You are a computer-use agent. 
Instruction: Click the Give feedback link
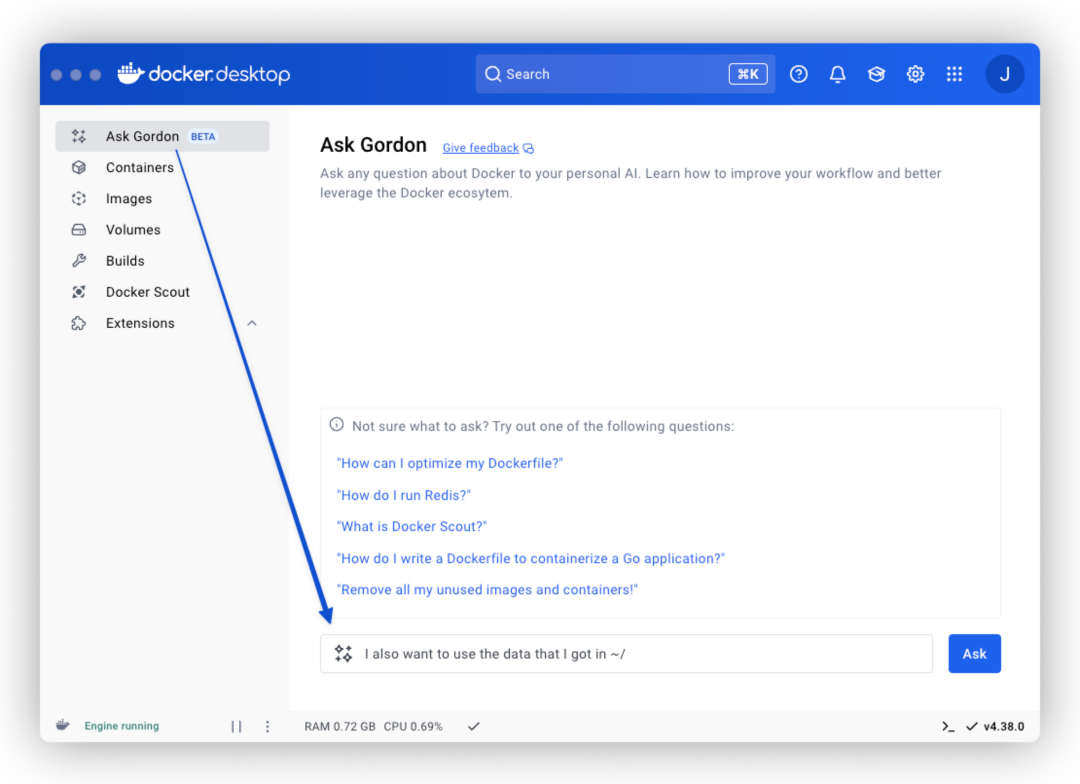tap(480, 147)
